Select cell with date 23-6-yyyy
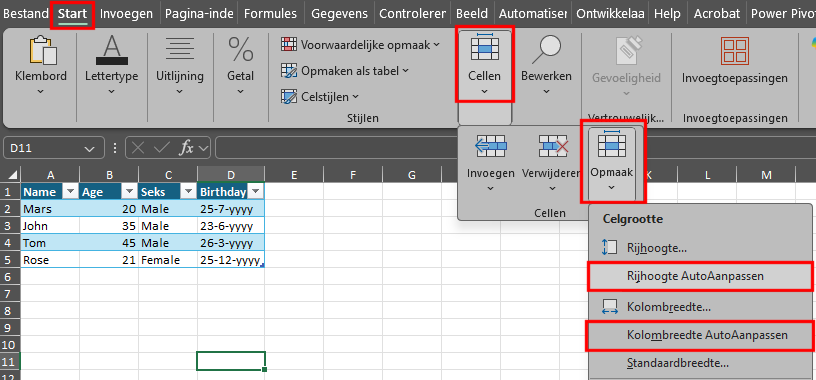816x380 pixels. coord(231,226)
